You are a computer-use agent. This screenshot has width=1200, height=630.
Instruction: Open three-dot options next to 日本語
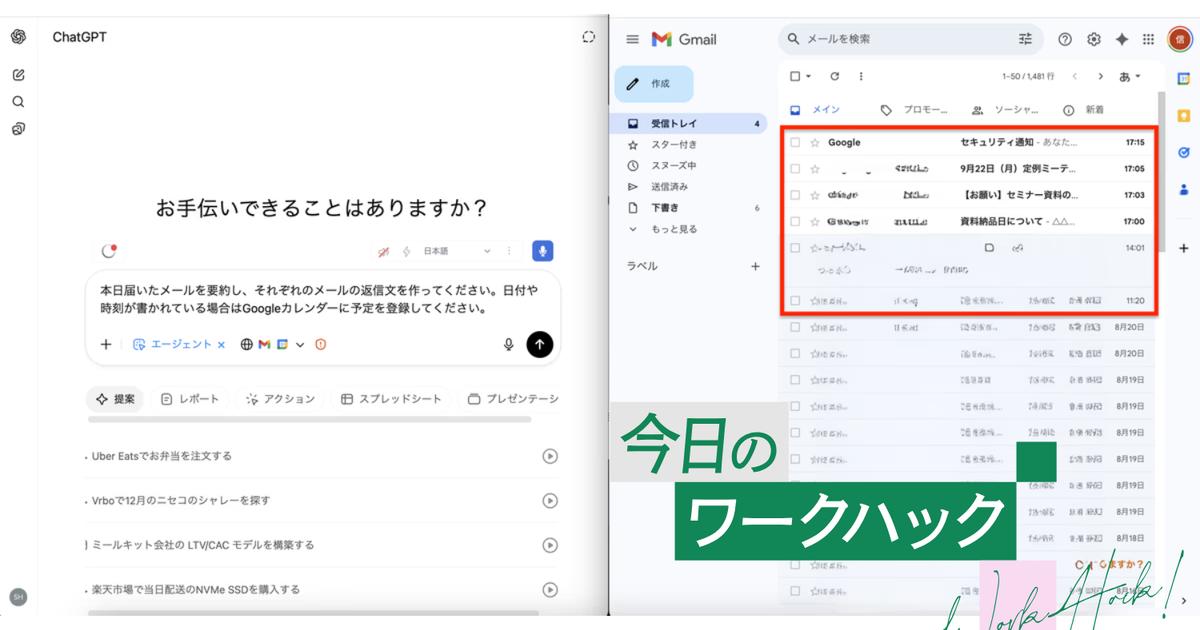[509, 251]
